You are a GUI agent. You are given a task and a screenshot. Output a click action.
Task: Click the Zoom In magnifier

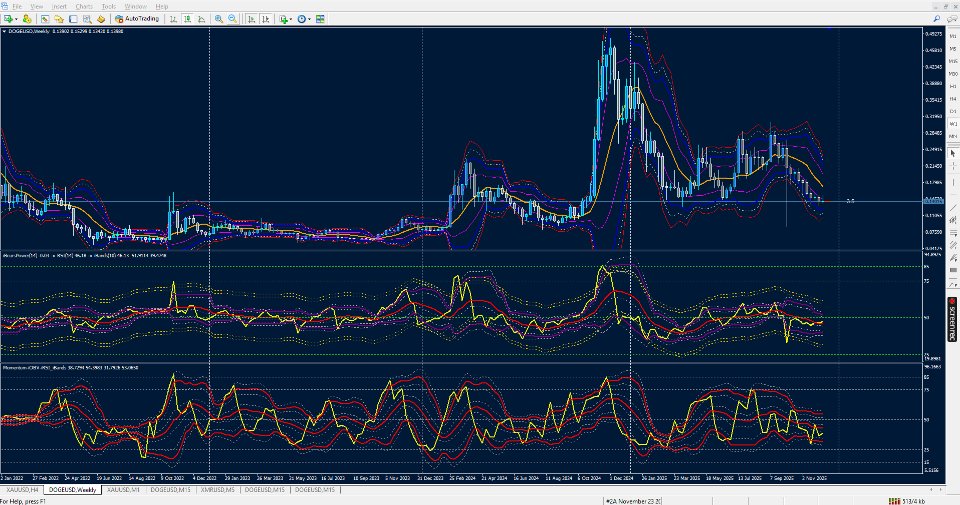(219, 19)
